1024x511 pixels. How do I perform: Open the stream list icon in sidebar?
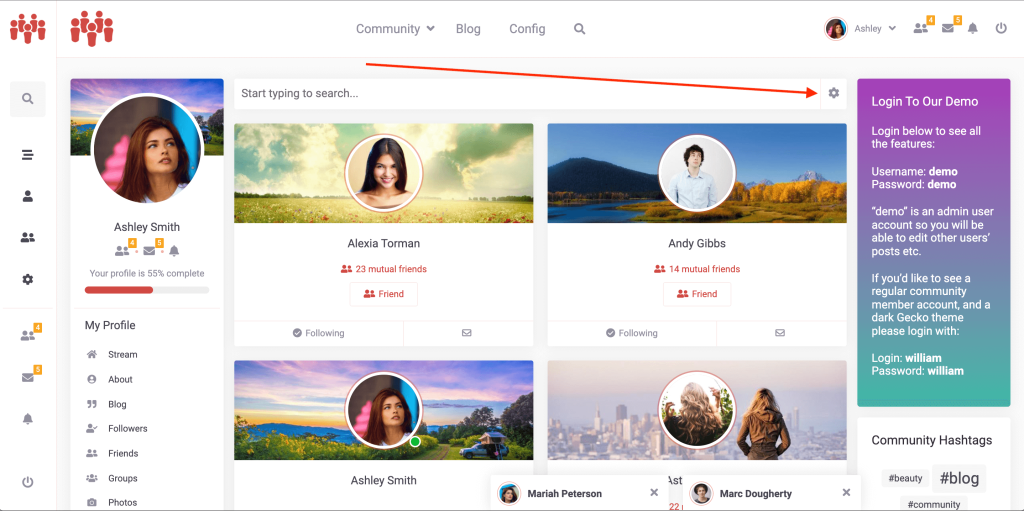click(x=27, y=155)
